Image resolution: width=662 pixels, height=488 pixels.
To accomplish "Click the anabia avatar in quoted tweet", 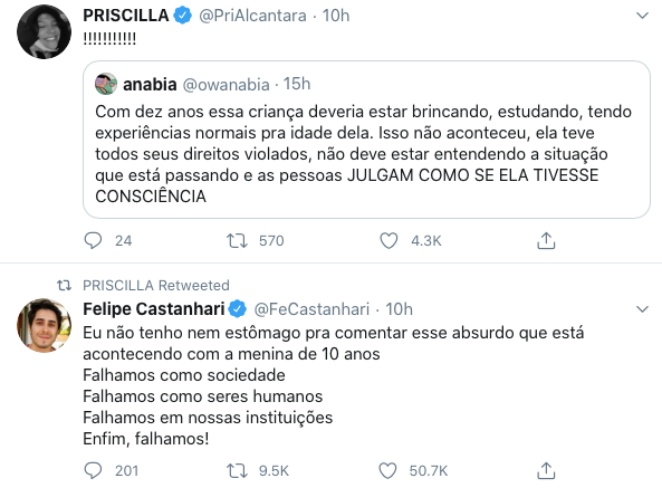I will pyautogui.click(x=106, y=83).
